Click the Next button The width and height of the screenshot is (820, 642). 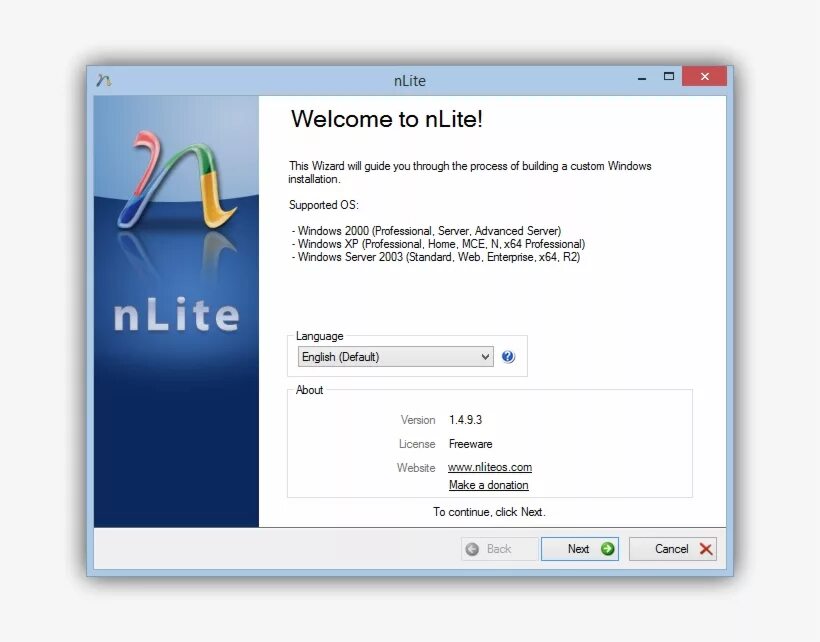tap(579, 548)
